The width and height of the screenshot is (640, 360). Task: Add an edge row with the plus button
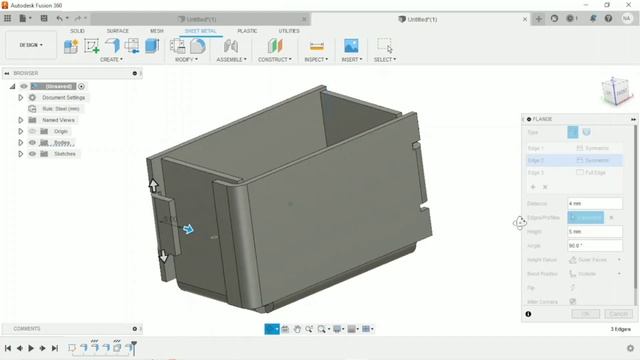(x=533, y=187)
